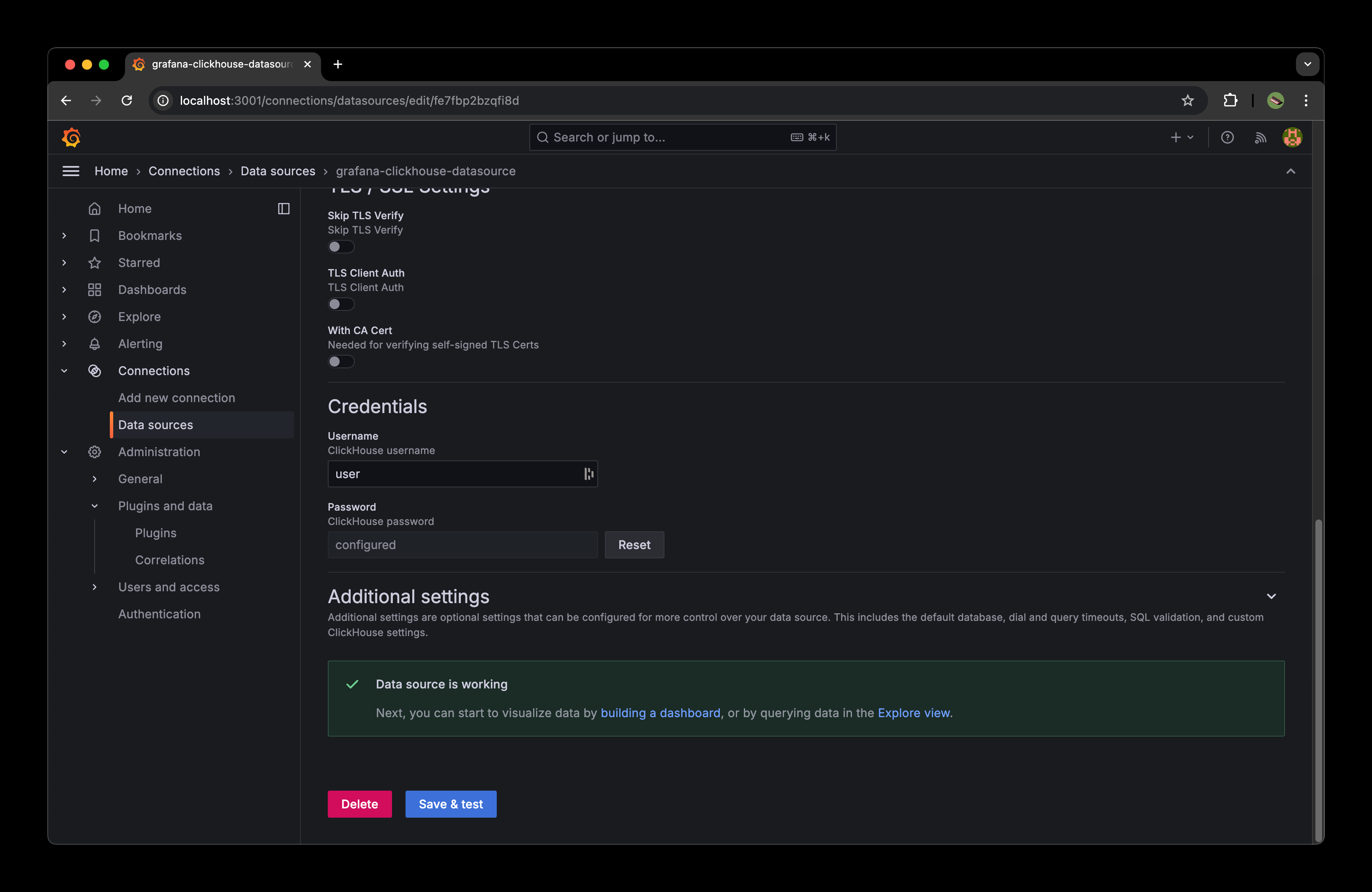The image size is (1372, 892).
Task: Click the Dashboards grid icon
Action: click(95, 289)
